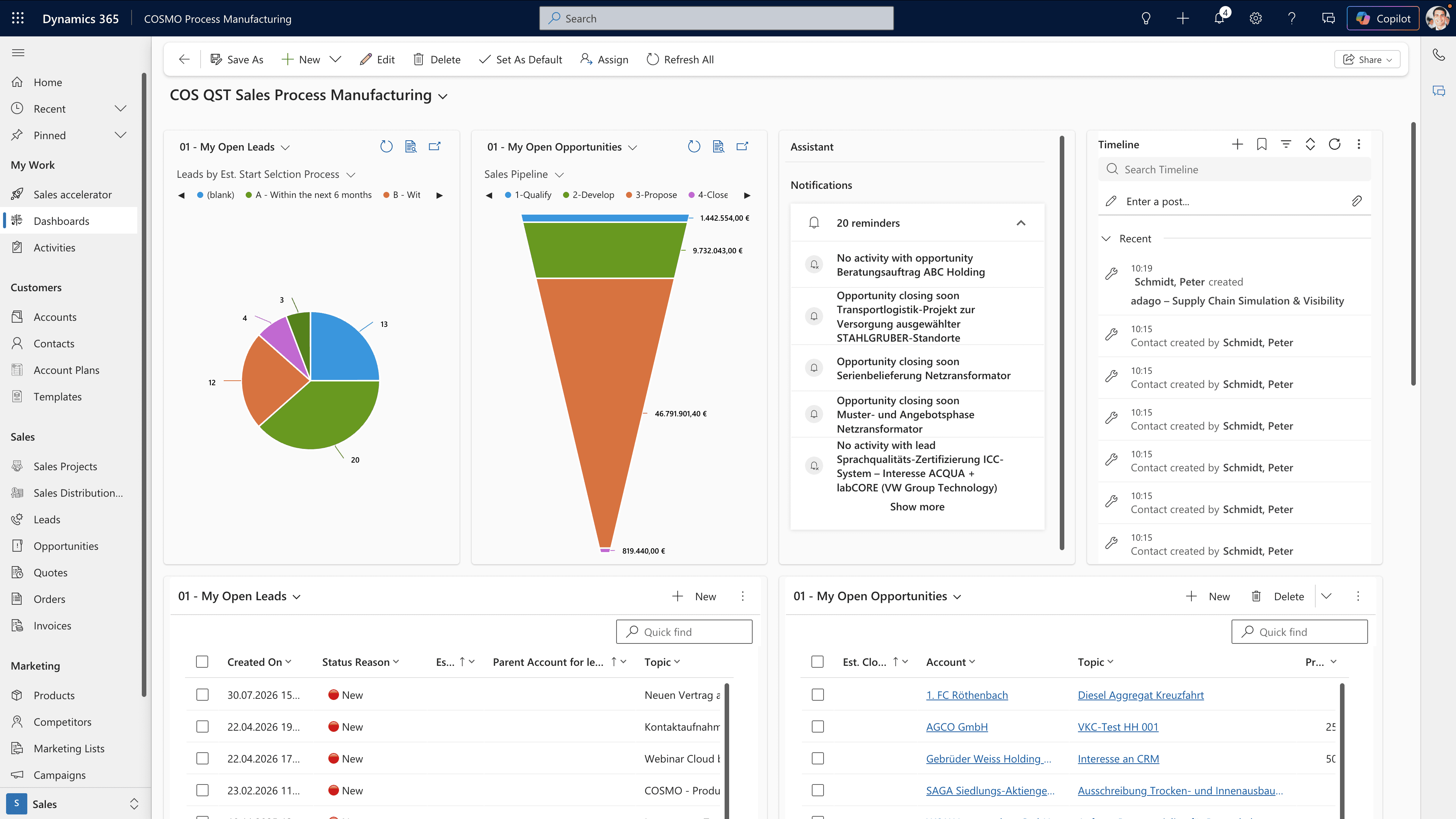View records of My Open Leads chart
The image size is (1456, 819).
pos(411,146)
